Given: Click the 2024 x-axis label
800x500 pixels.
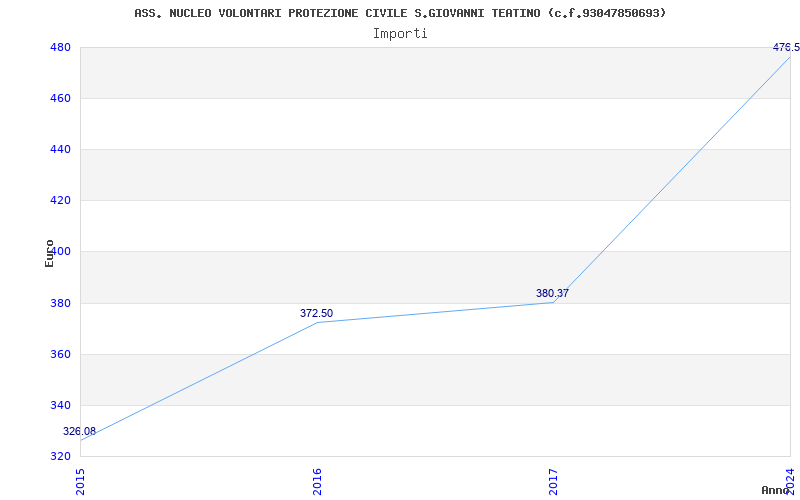Looking at the screenshot, I should 790,481.
